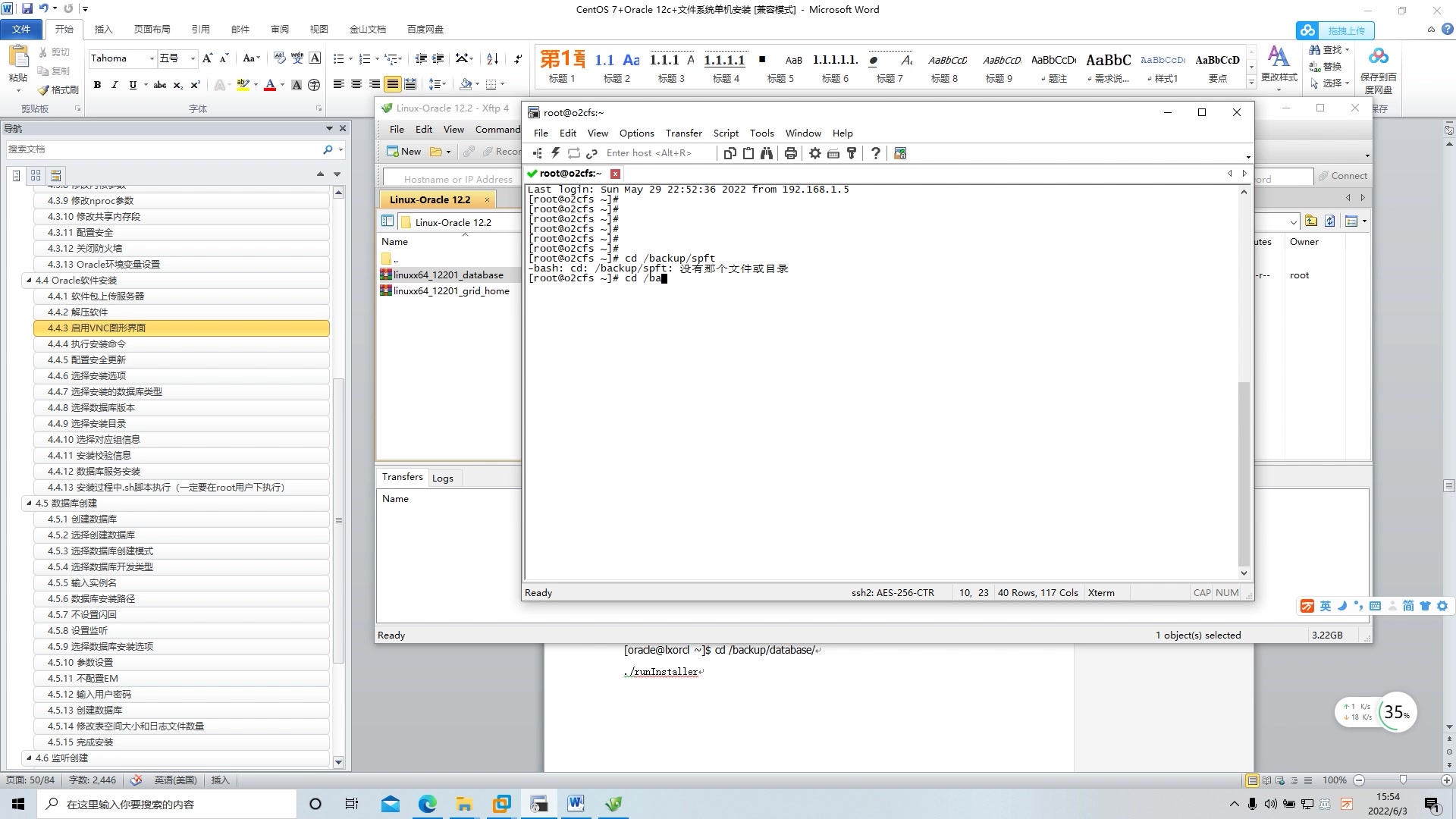Click the Quick Connect lightning icon in terminal
The width and height of the screenshot is (1456, 819).
556,153
